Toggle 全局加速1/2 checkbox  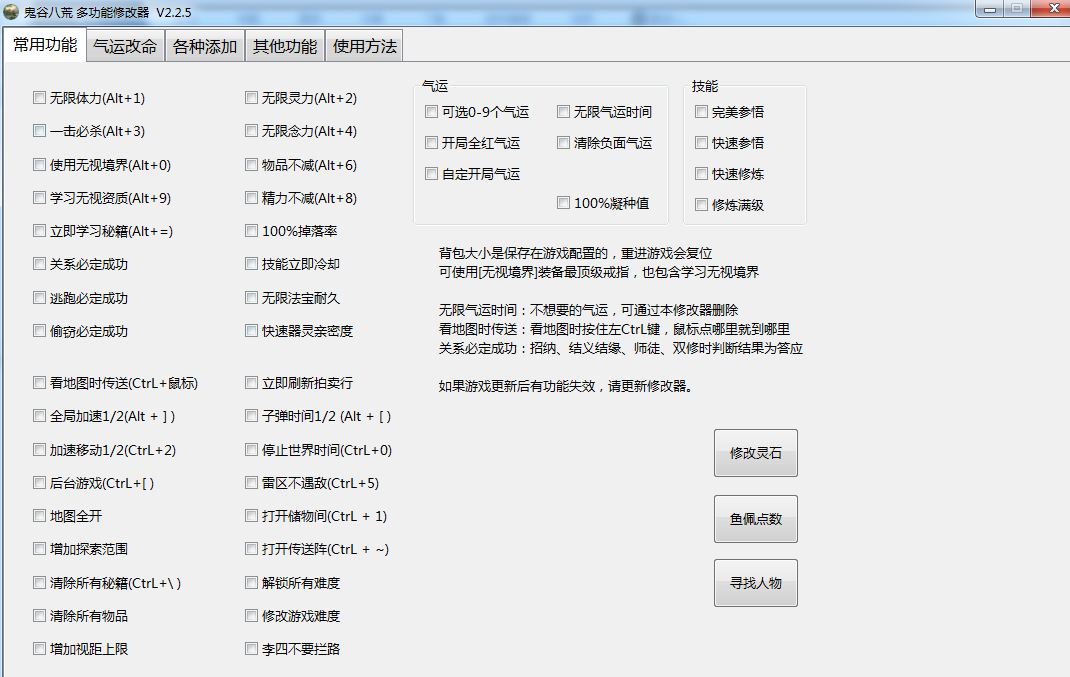(40, 416)
